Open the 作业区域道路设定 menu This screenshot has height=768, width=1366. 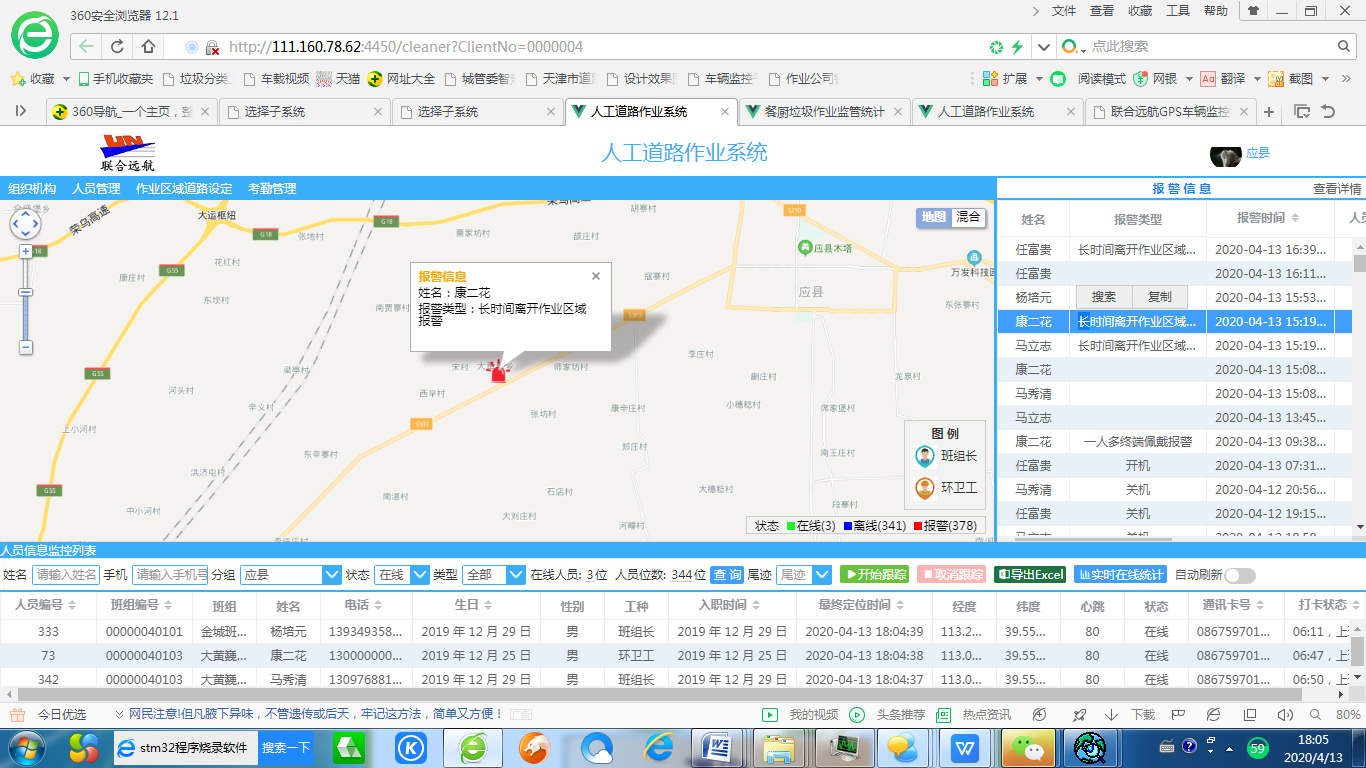tap(184, 188)
